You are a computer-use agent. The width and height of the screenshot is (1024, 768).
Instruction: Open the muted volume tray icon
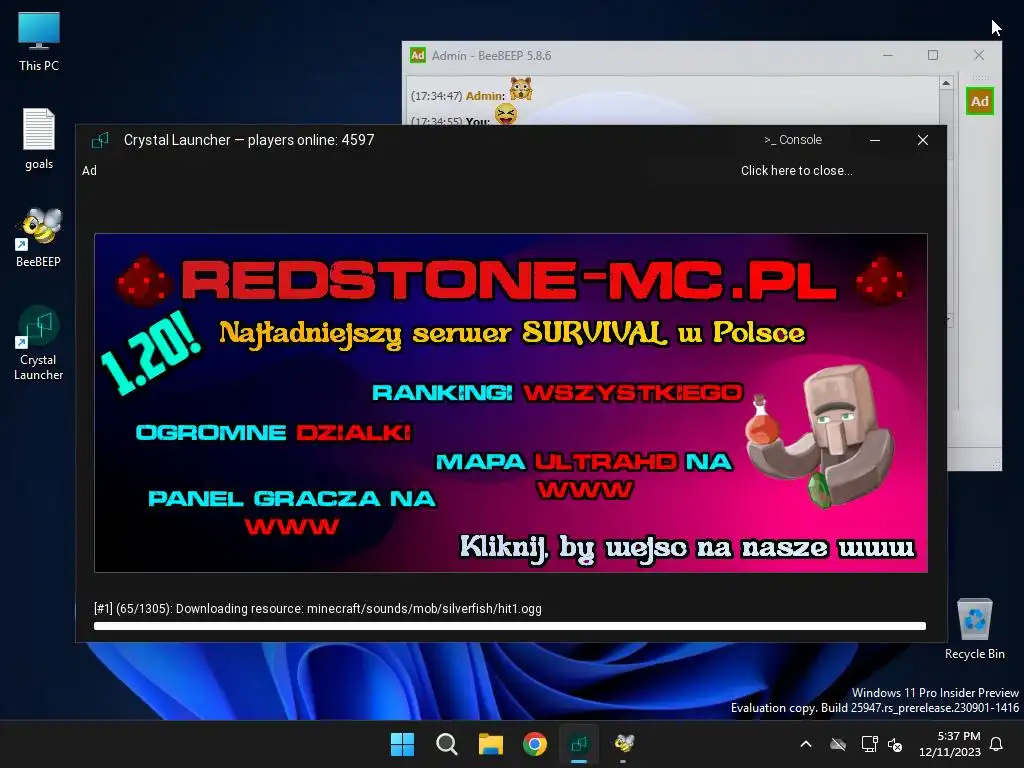tap(895, 744)
